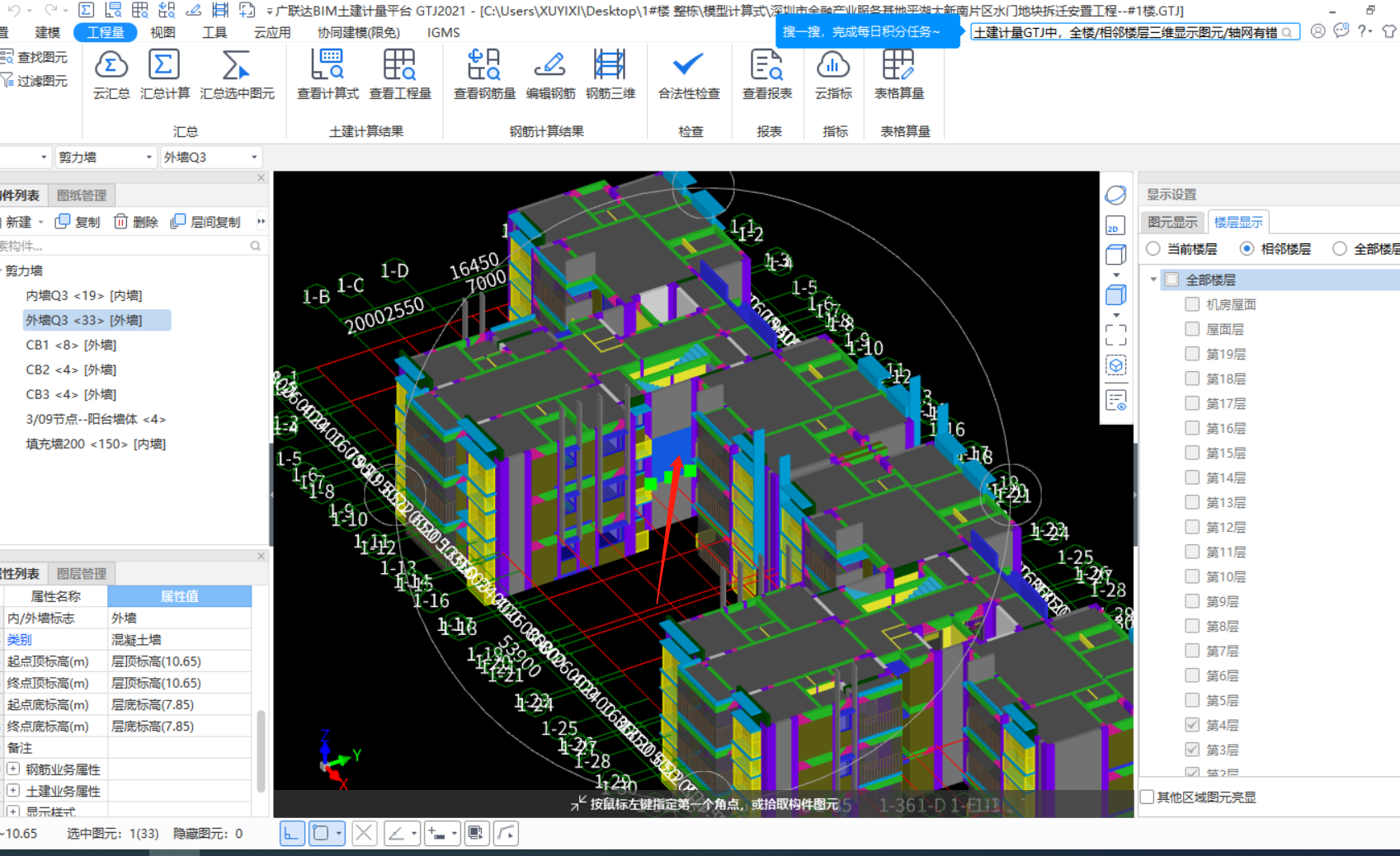Viewport: 1400px width, 856px height.
Task: Click the undo arrow in title bar
Action: click(x=14, y=11)
